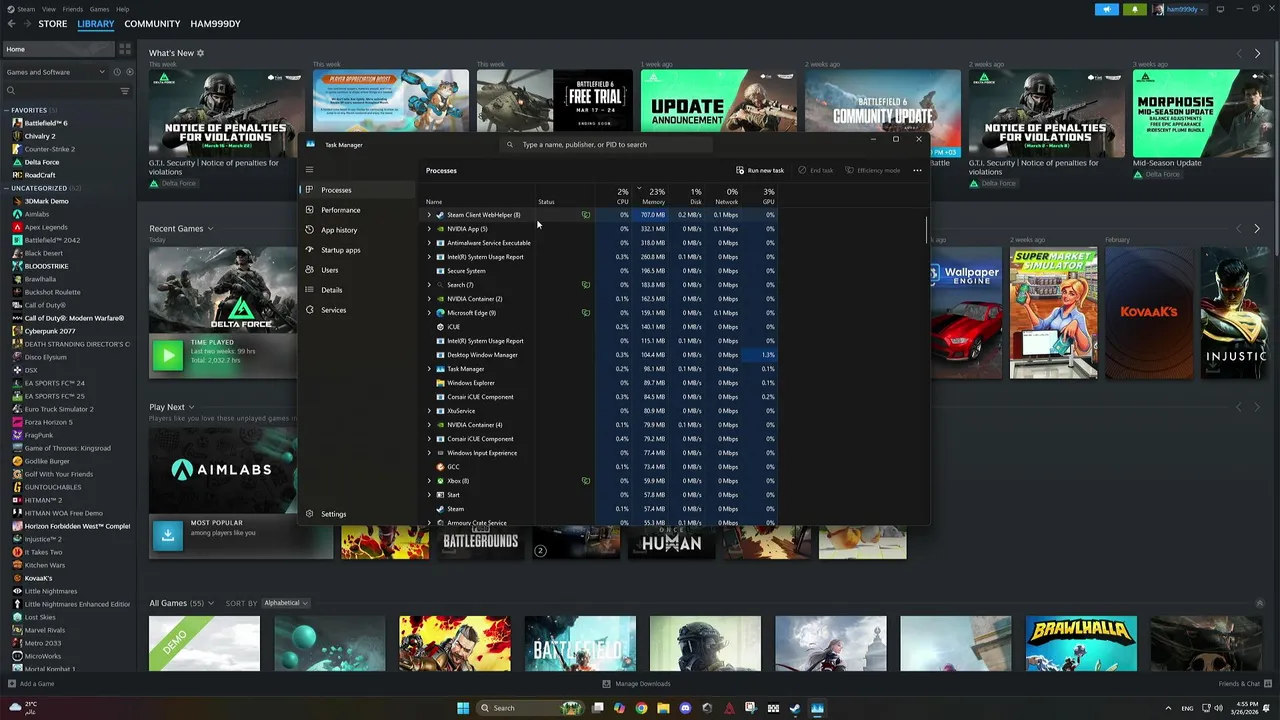This screenshot has width=1280, height=720.
Task: Open Manage Downloads in Steam bottom bar
Action: pyautogui.click(x=637, y=684)
